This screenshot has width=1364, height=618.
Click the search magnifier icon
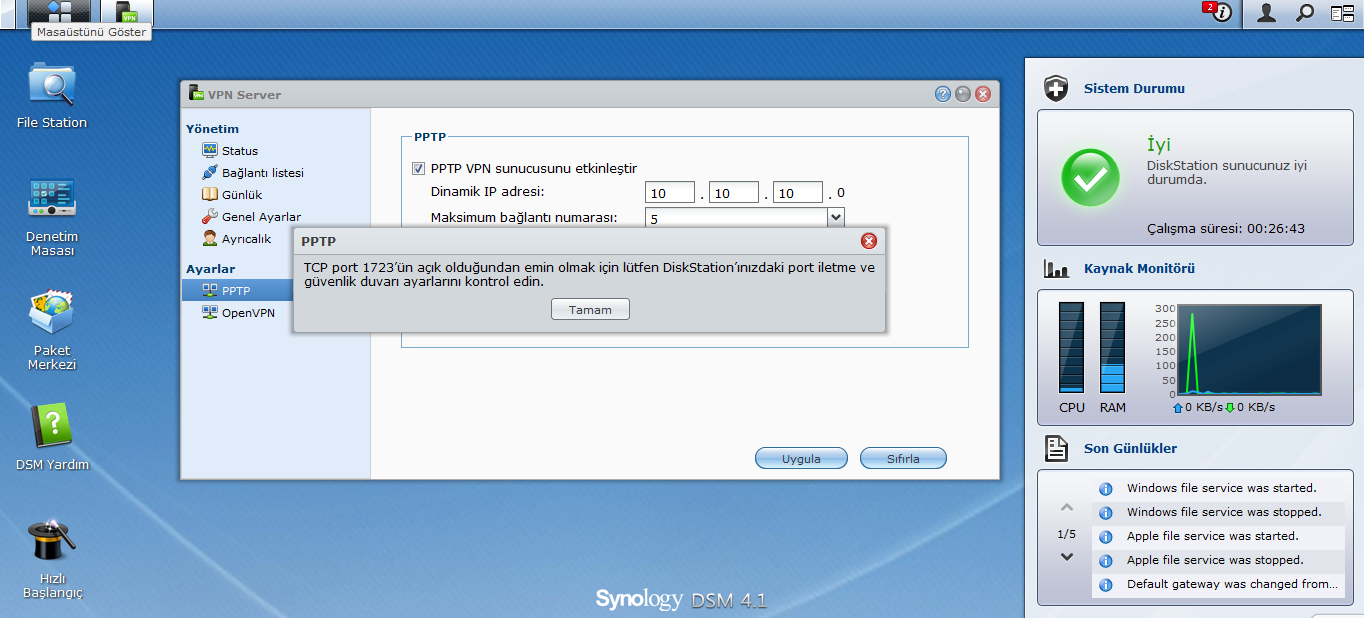[x=1305, y=13]
